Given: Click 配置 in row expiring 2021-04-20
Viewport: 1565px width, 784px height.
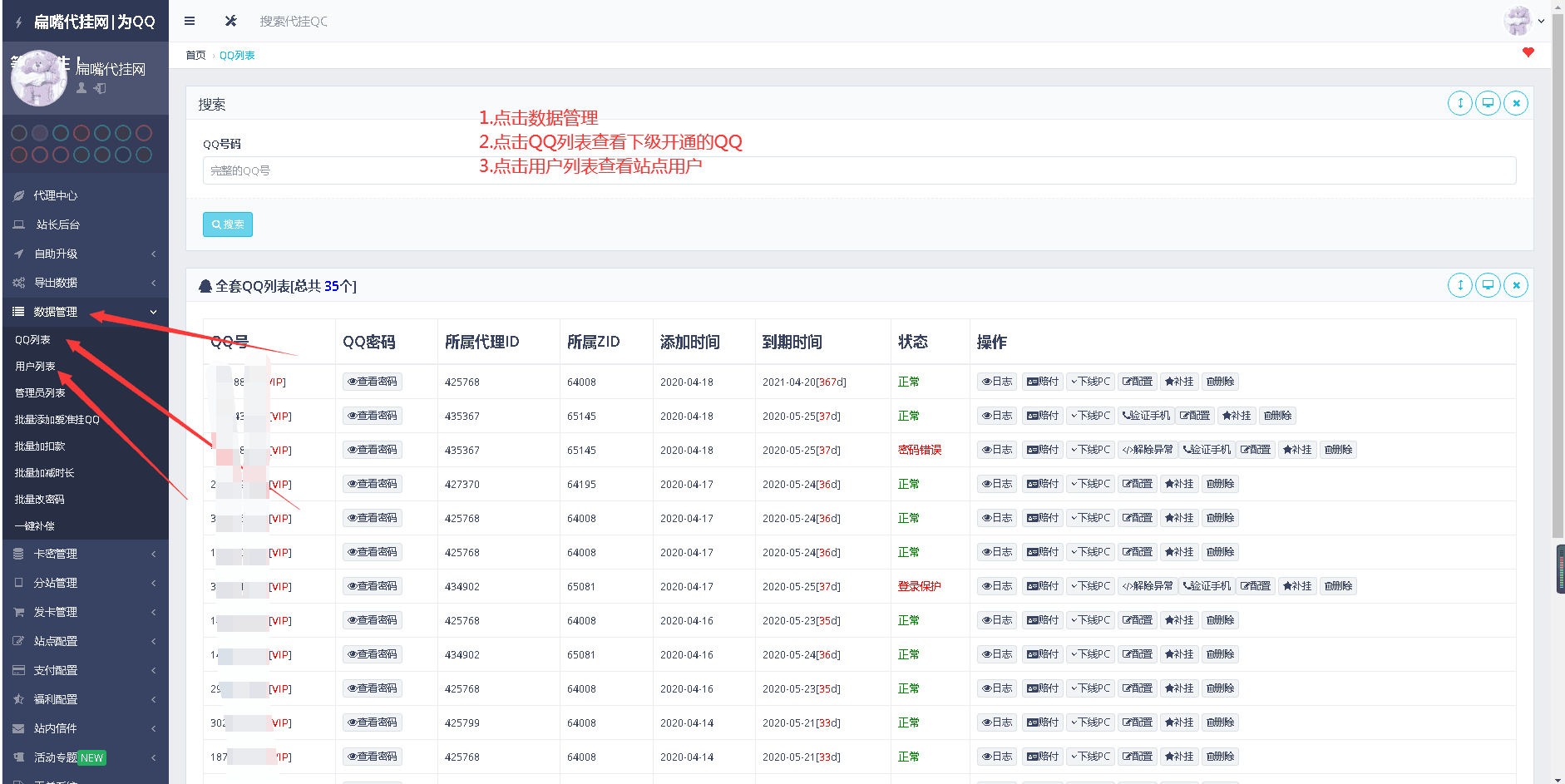Looking at the screenshot, I should [1138, 382].
